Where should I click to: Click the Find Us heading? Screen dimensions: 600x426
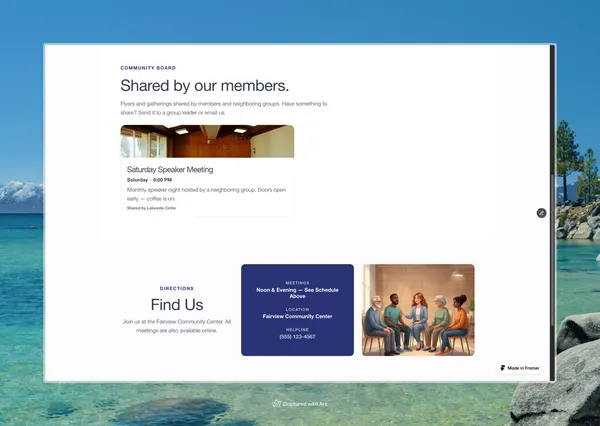point(177,305)
